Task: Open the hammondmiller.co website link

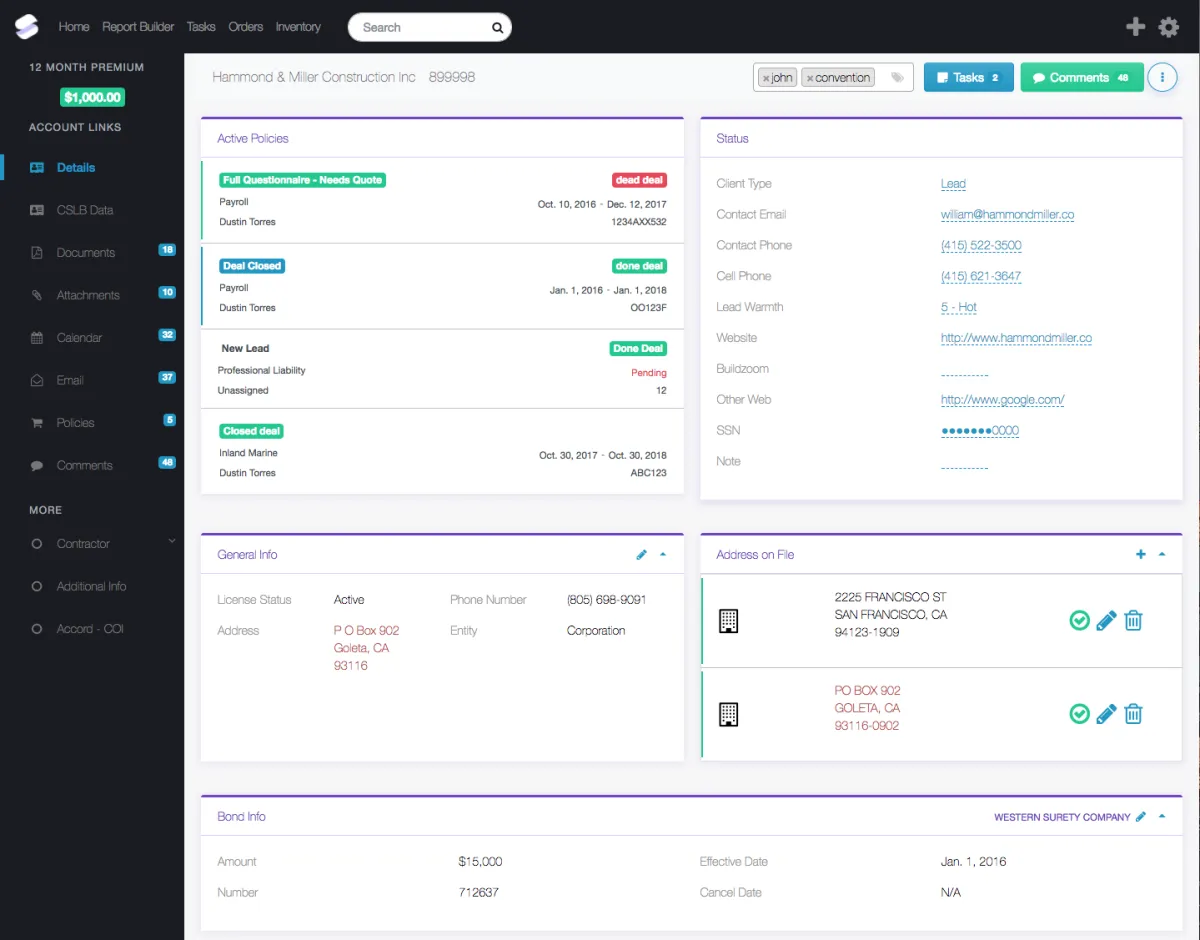Action: coord(1016,338)
